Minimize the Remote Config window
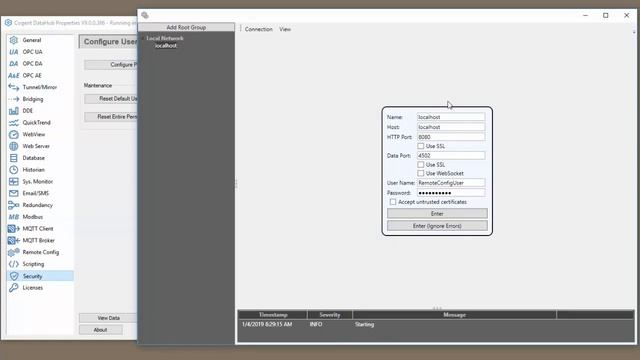Screen dimensions: 640x360 pos(585,15)
